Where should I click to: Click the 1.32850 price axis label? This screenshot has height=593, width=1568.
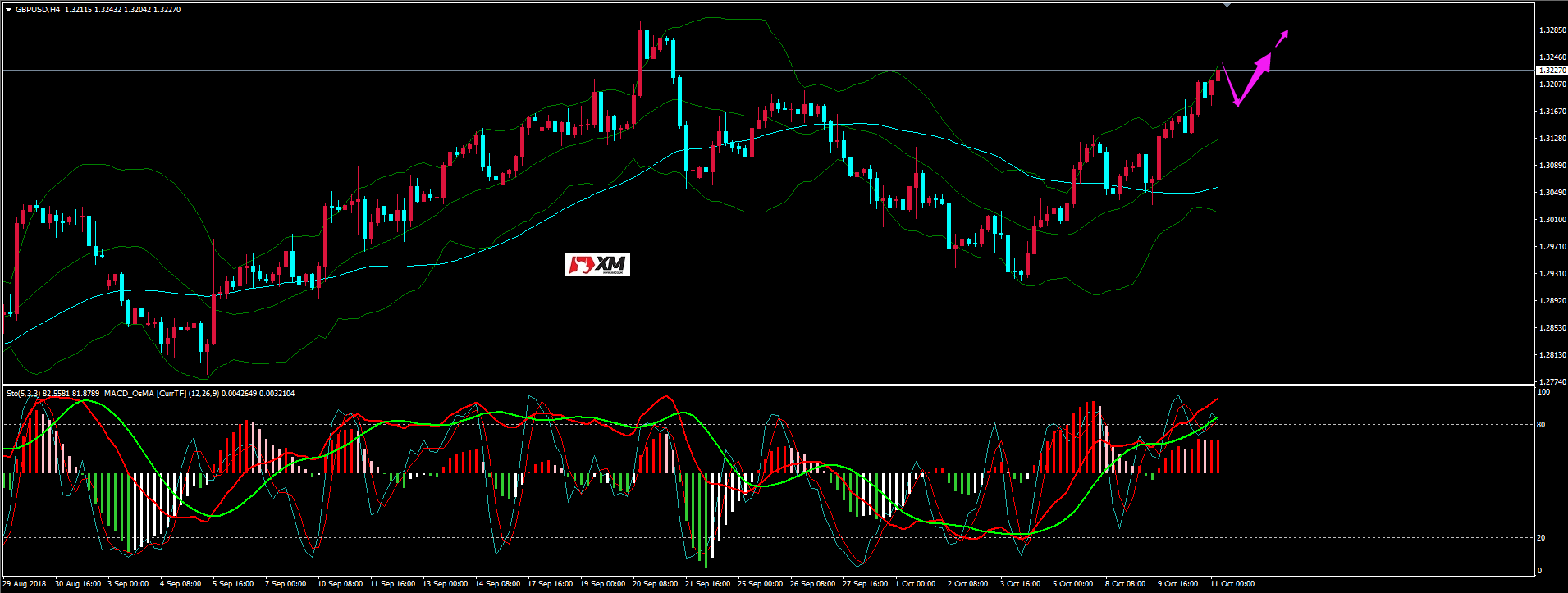click(1552, 30)
